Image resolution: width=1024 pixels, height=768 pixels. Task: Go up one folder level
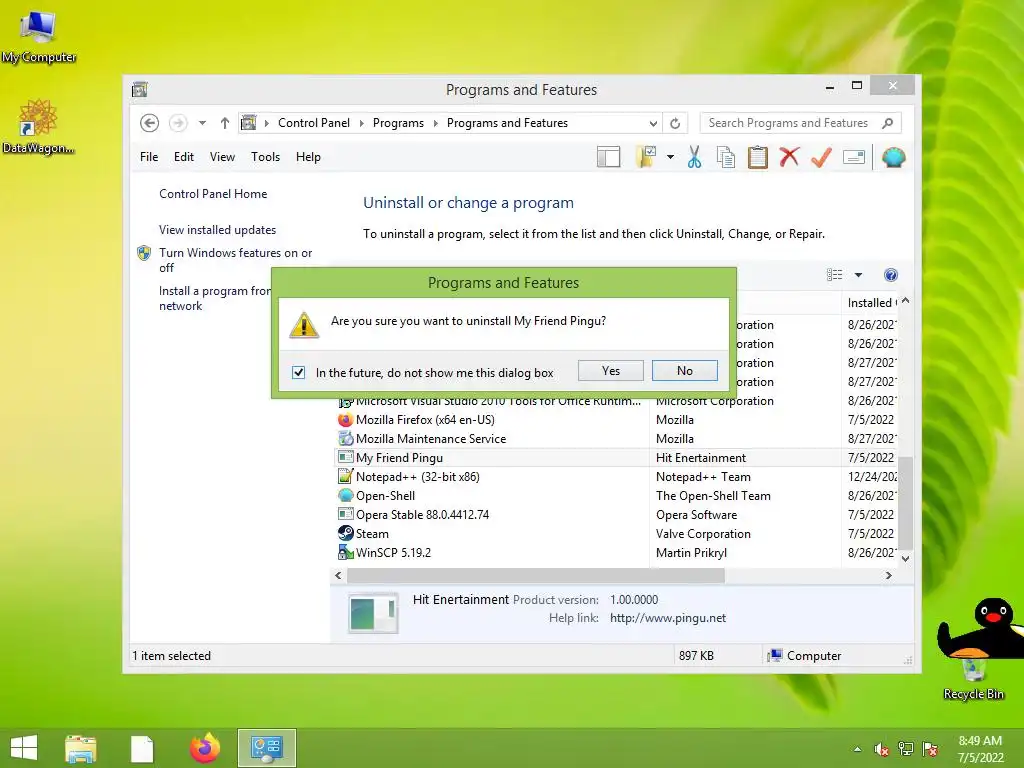tap(225, 123)
